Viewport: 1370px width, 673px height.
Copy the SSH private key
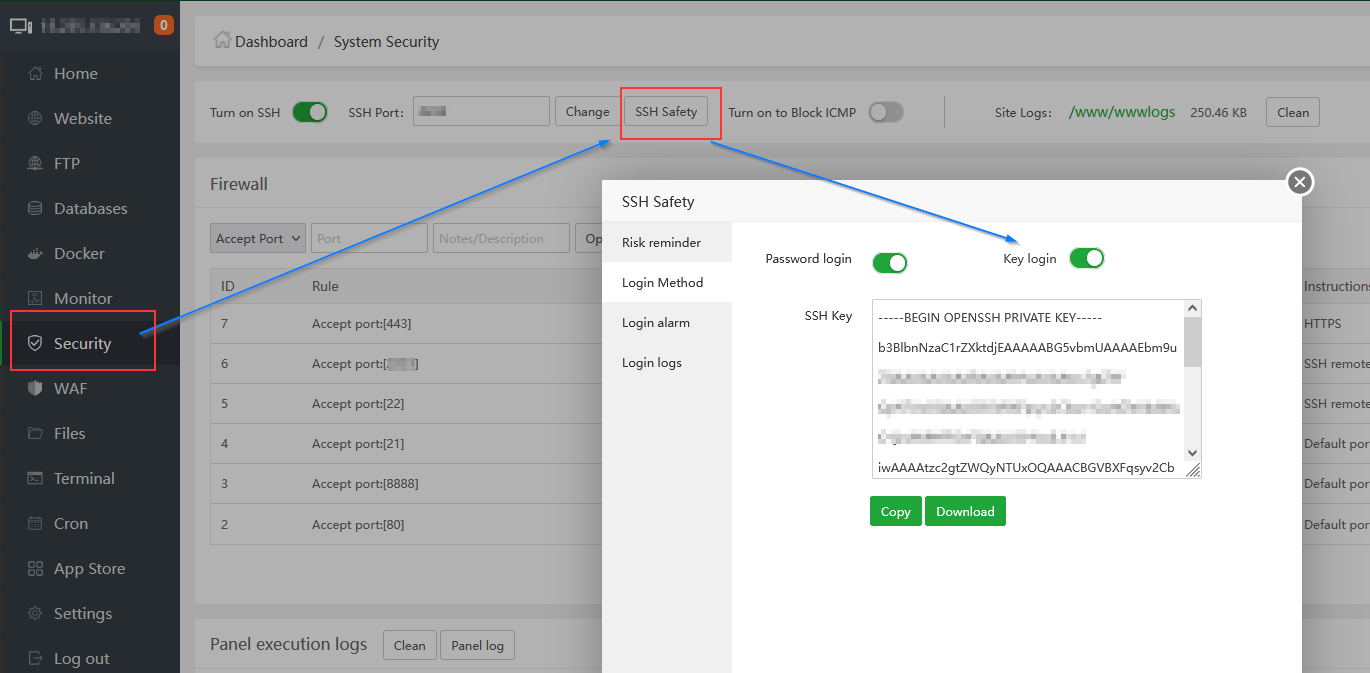click(x=895, y=511)
